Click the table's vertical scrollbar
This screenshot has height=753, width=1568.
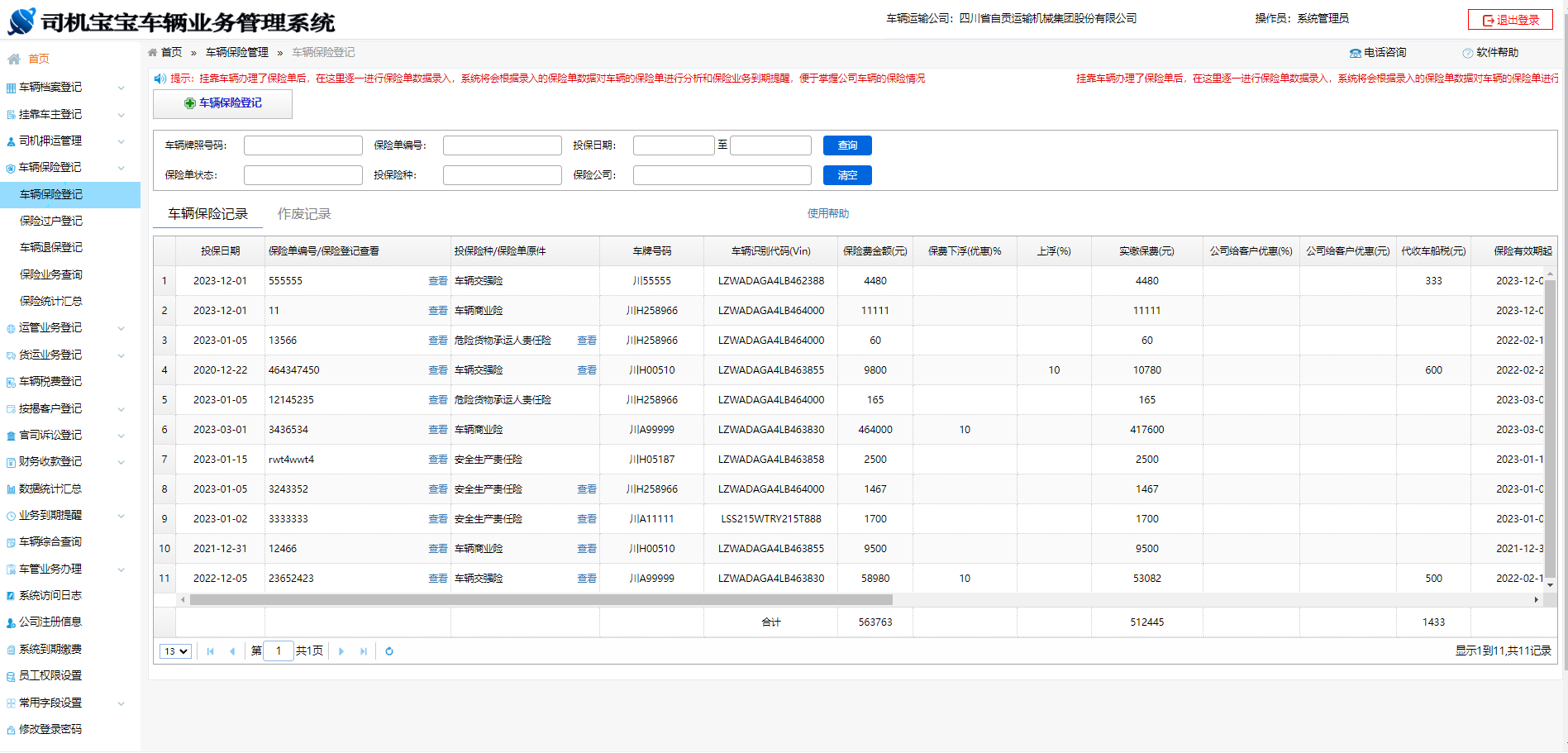pos(1551,429)
